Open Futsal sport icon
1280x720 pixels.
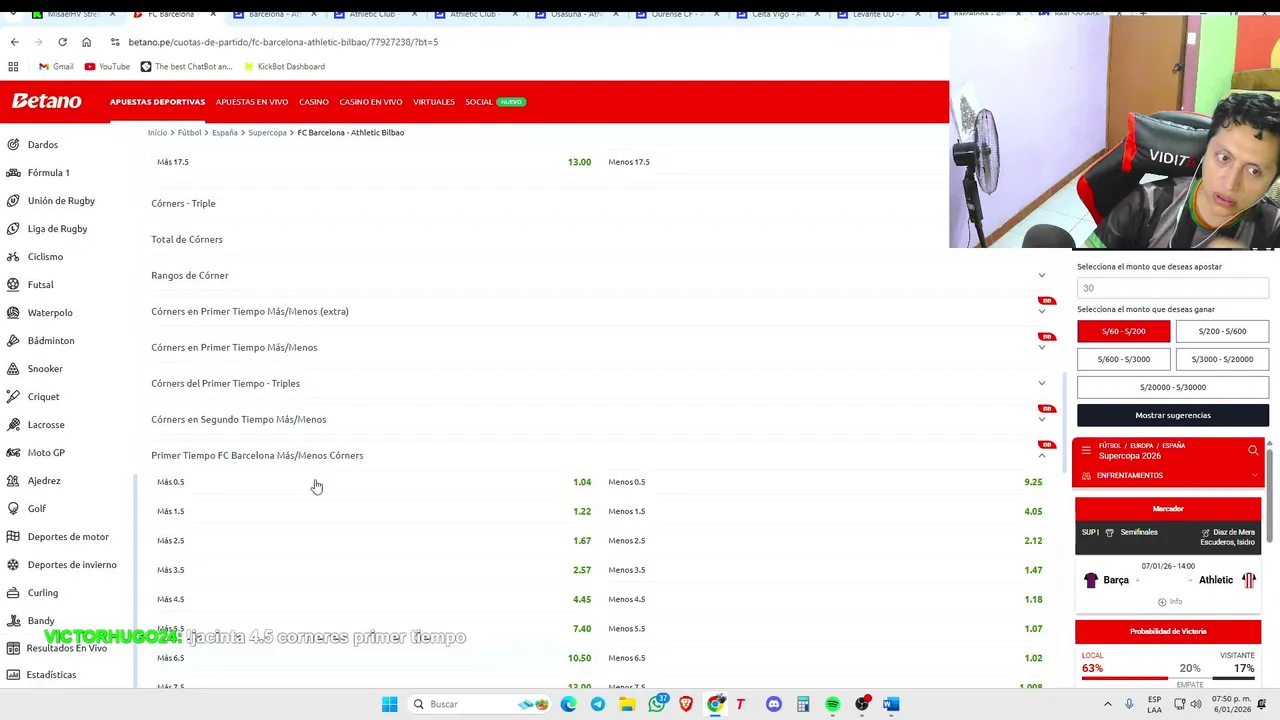13,284
